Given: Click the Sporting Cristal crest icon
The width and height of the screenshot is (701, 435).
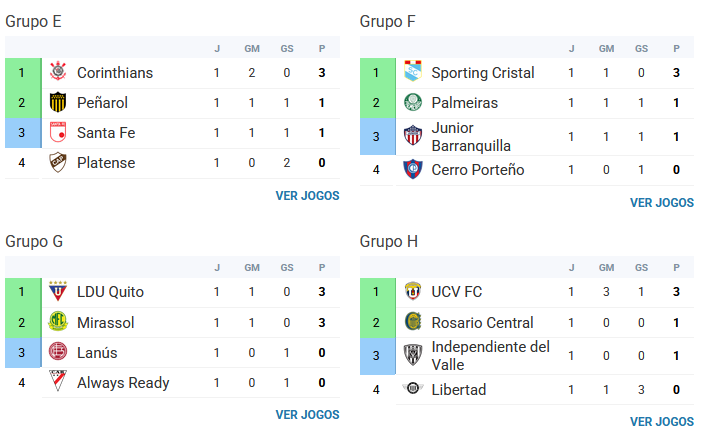Looking at the screenshot, I should (412, 72).
